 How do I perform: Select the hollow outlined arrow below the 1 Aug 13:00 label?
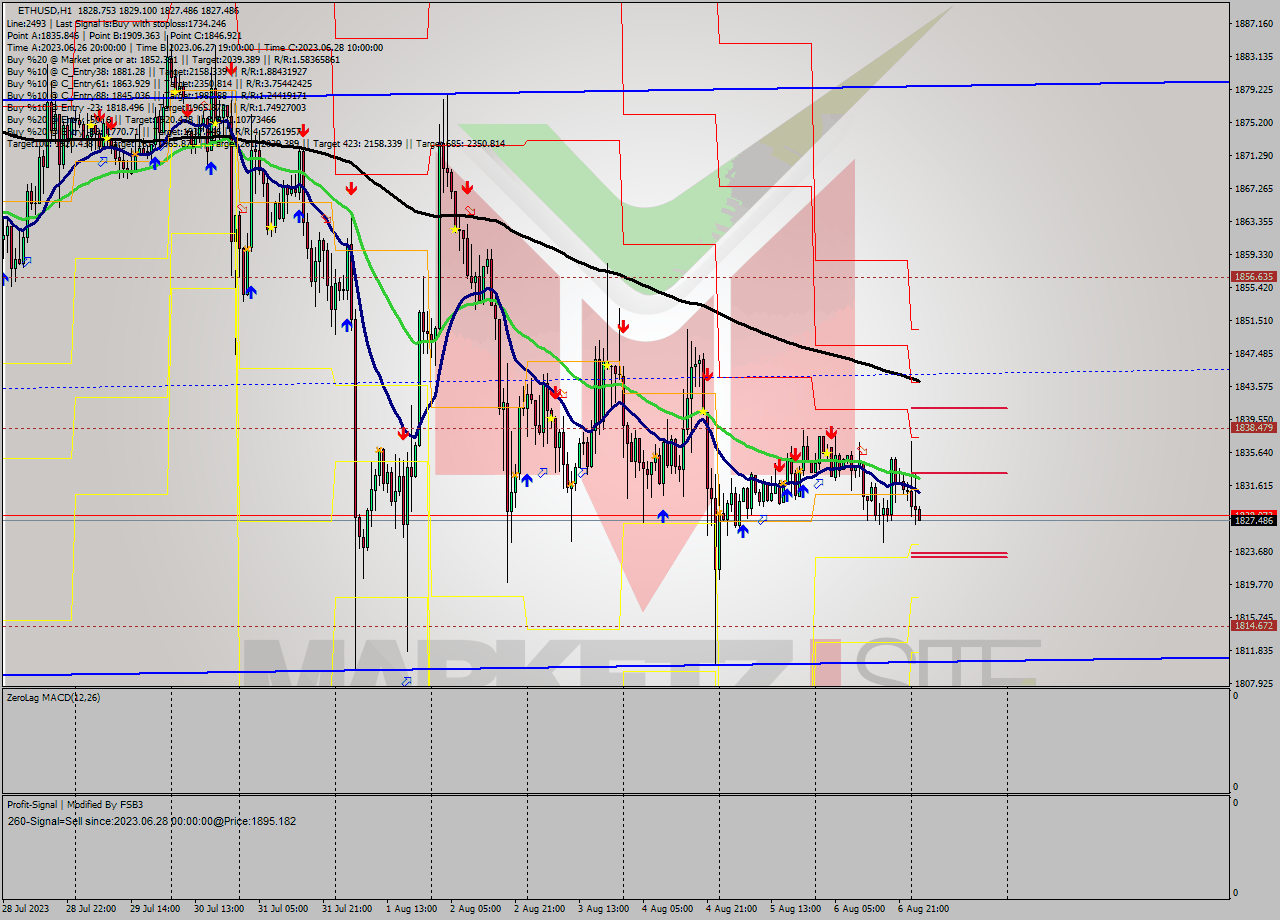(405, 679)
